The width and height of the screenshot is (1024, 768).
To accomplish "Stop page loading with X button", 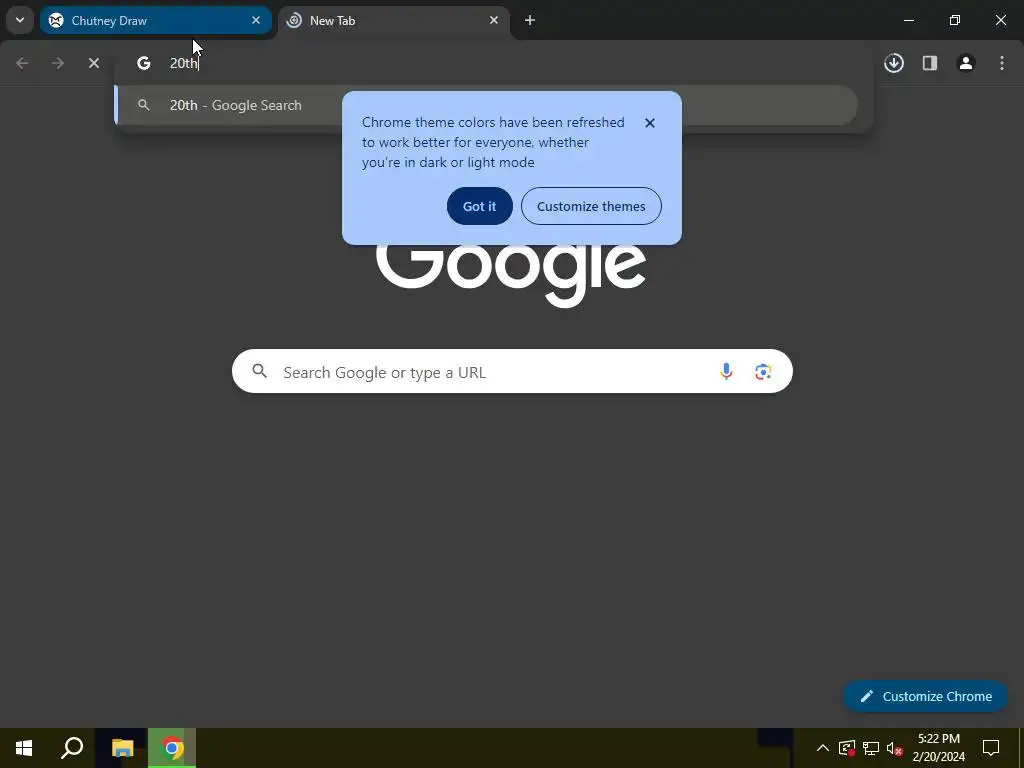I will [x=94, y=63].
